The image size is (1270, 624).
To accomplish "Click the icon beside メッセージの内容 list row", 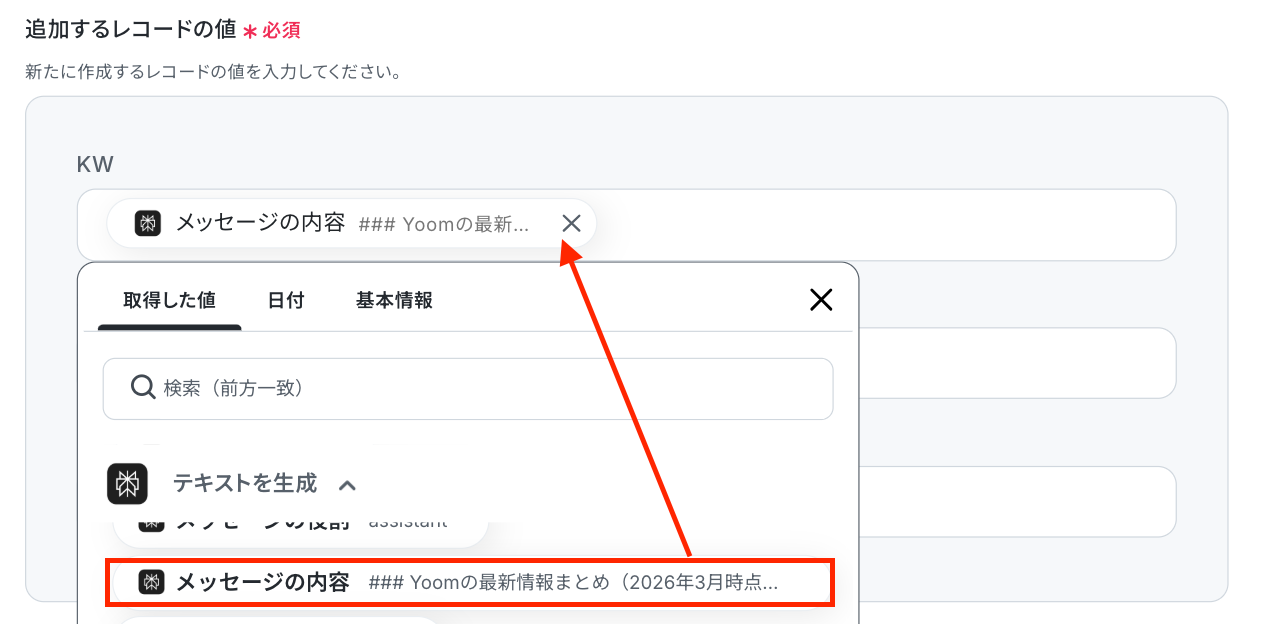I will point(151,582).
